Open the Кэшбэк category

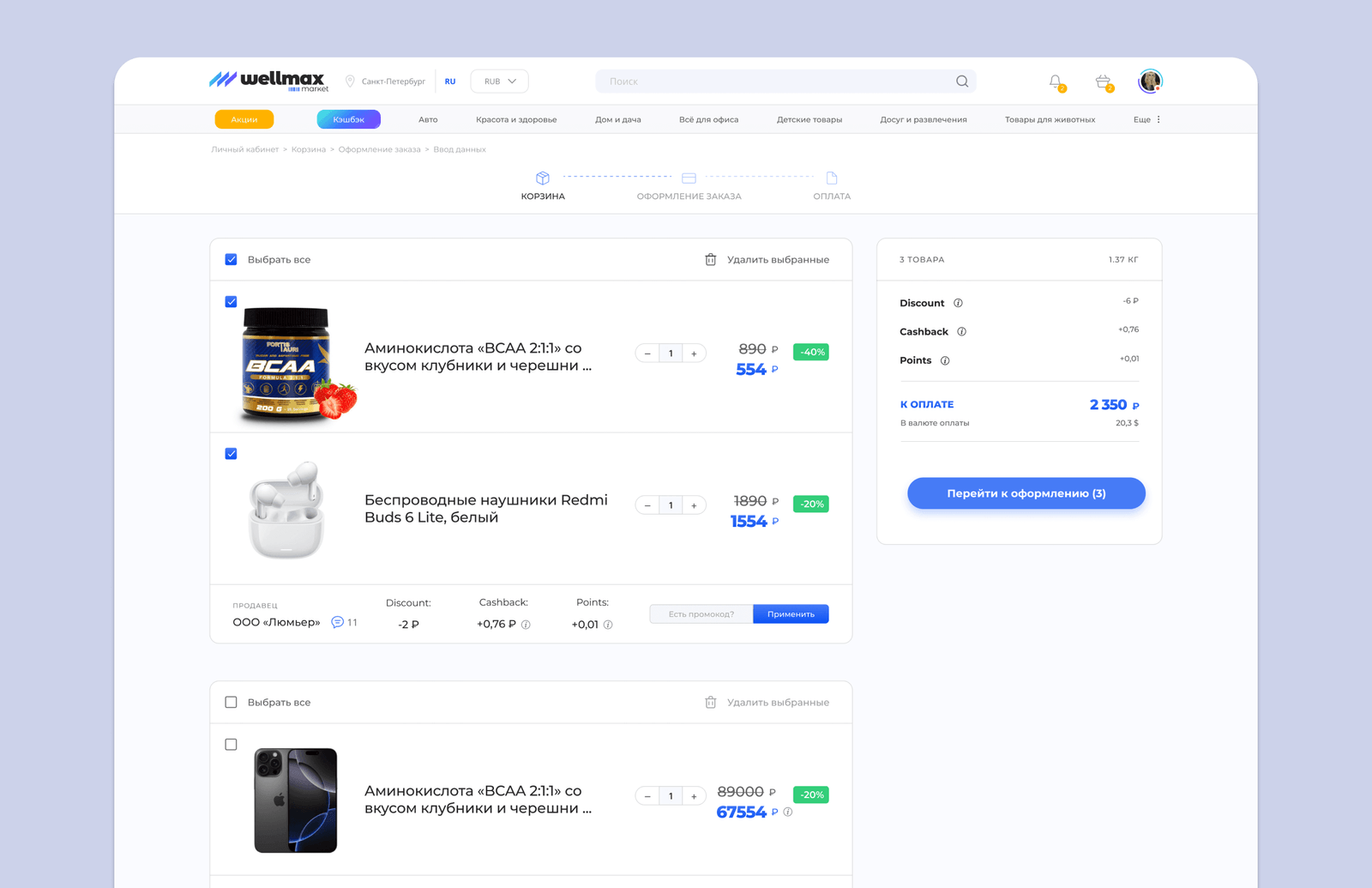point(349,119)
